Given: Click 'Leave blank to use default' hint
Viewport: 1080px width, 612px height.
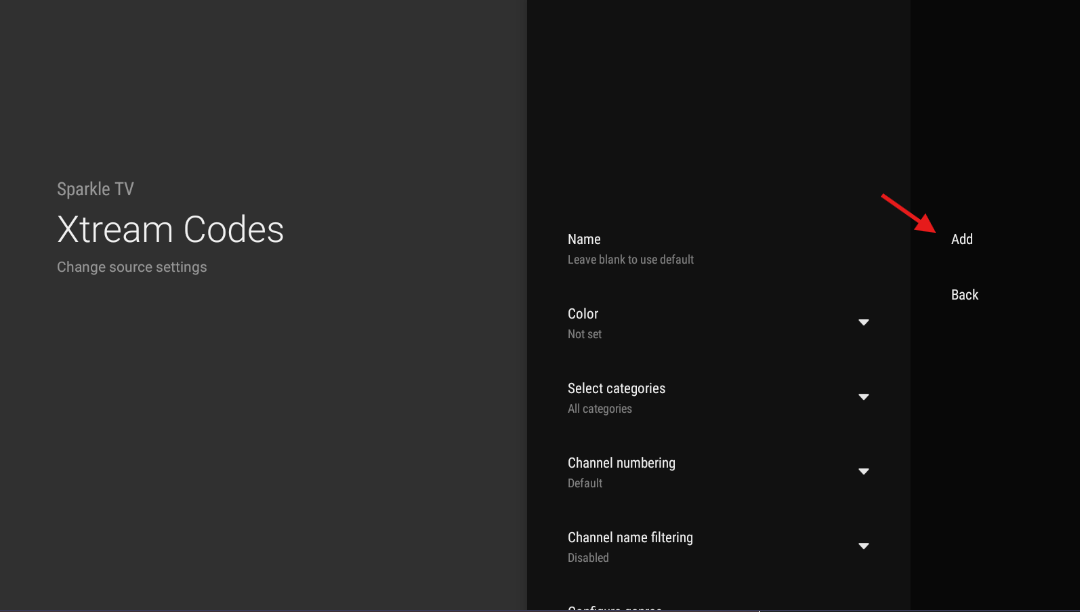Looking at the screenshot, I should pos(630,260).
